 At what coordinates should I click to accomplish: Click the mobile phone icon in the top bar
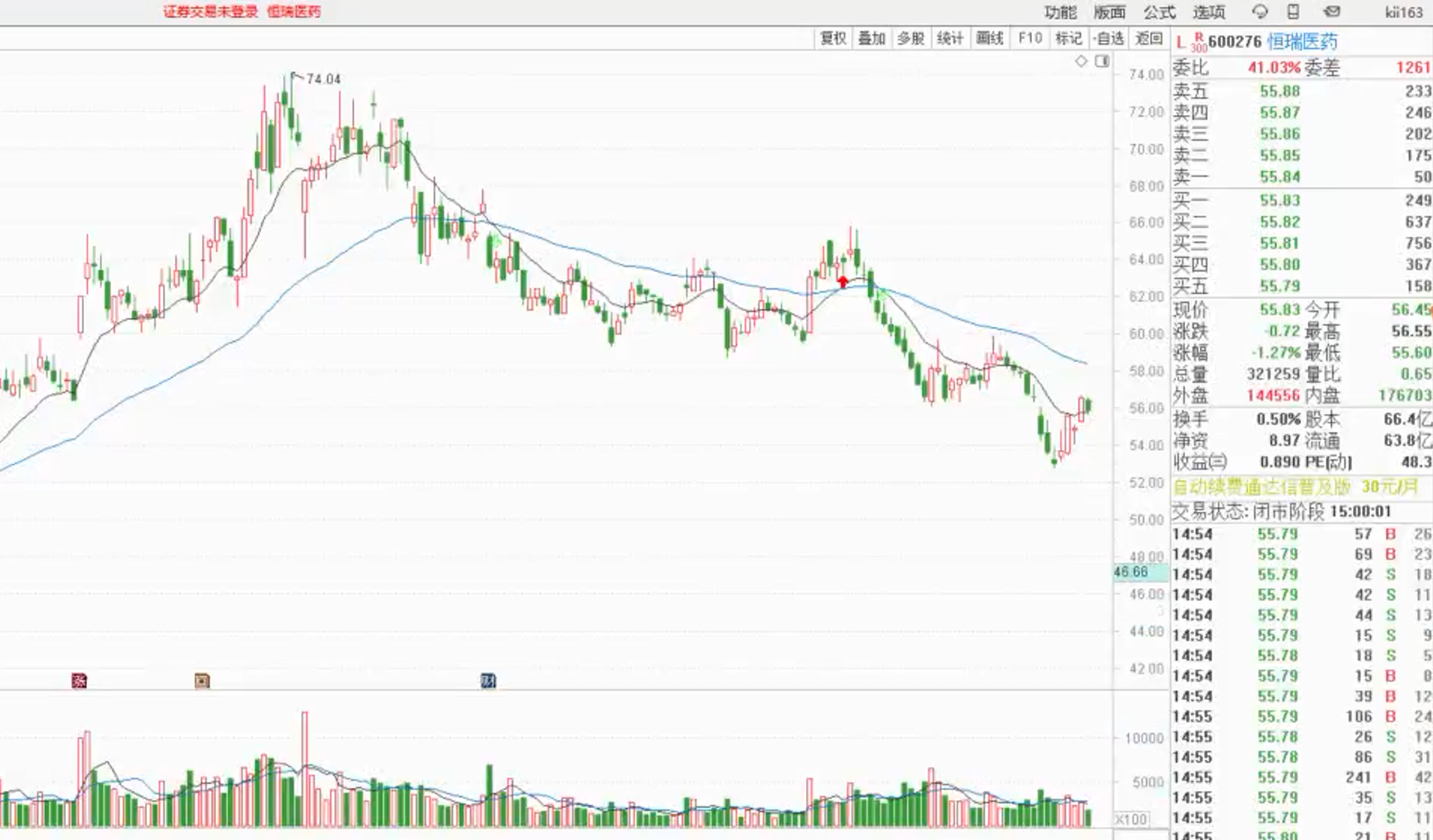coord(1293,12)
